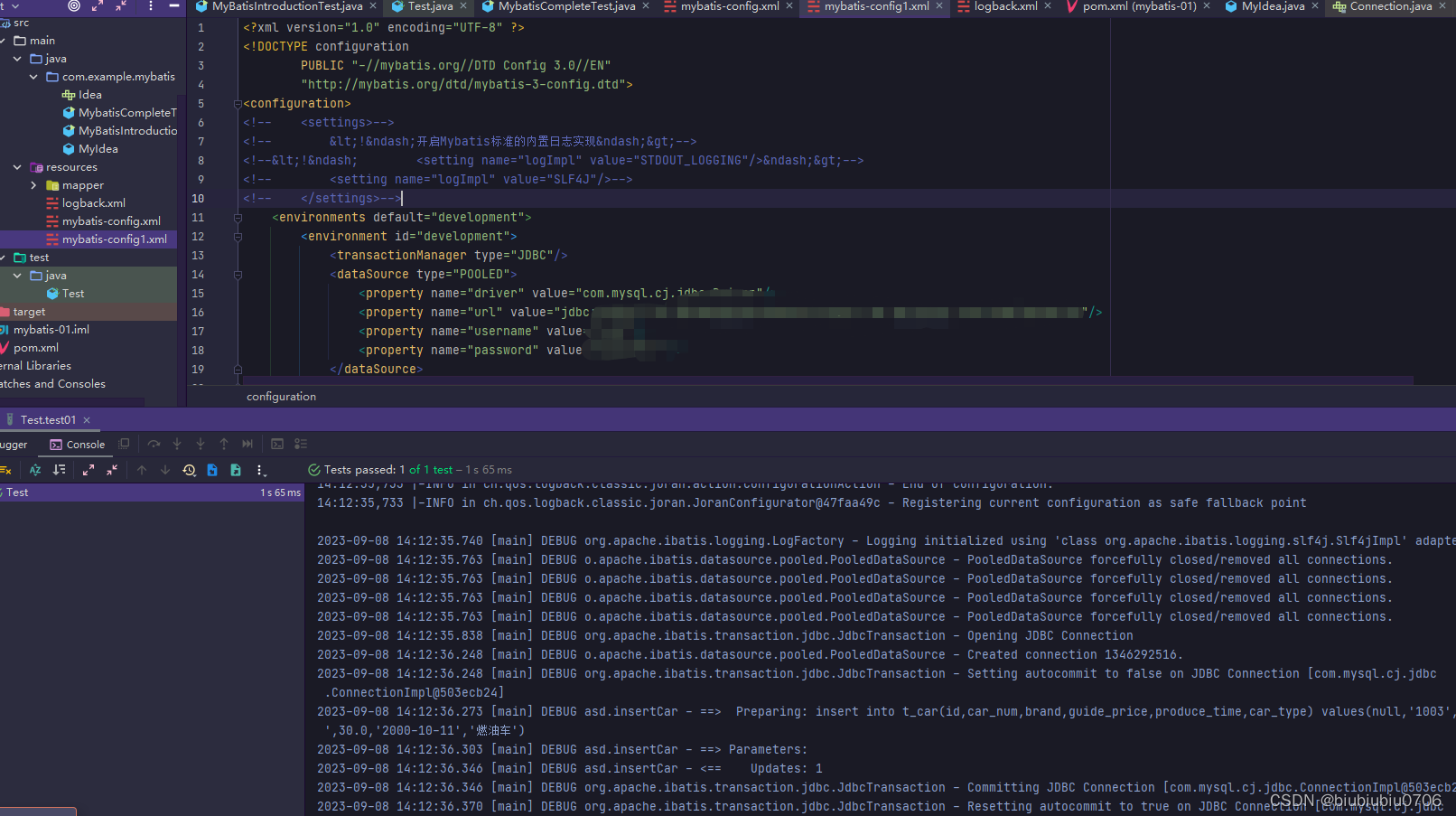
Task: Click the Run to Cursor icon
Action: 247,444
